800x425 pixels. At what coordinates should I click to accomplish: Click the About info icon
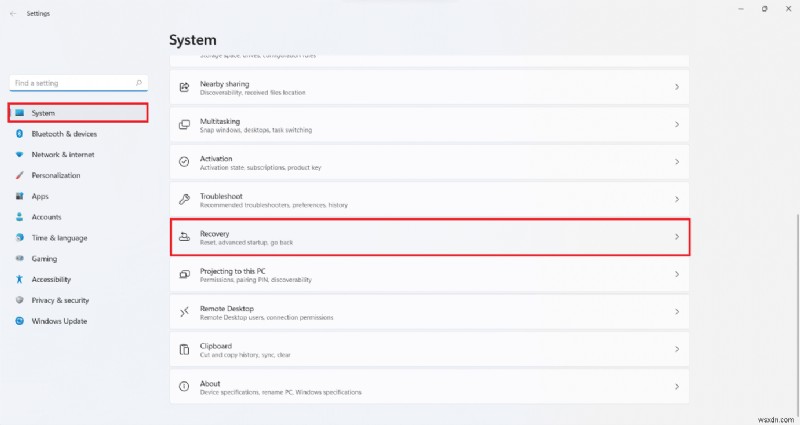184,386
